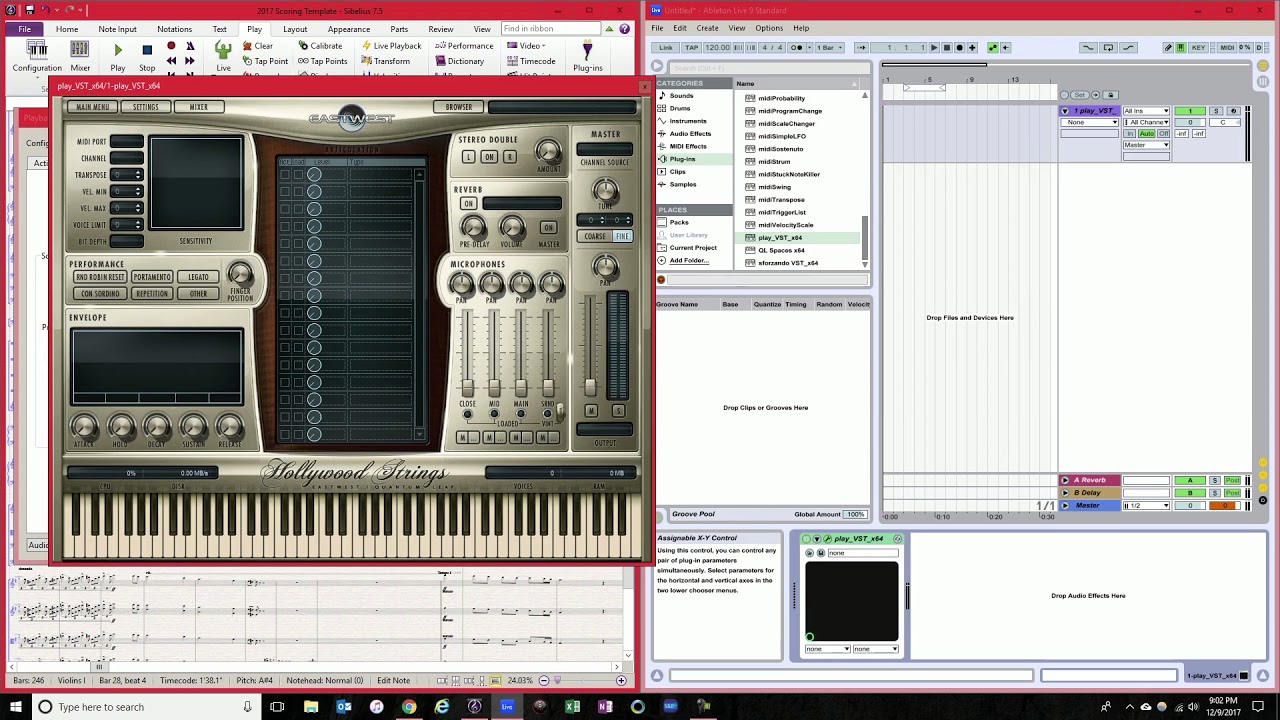Click the Find in ribbon search field

click(553, 29)
